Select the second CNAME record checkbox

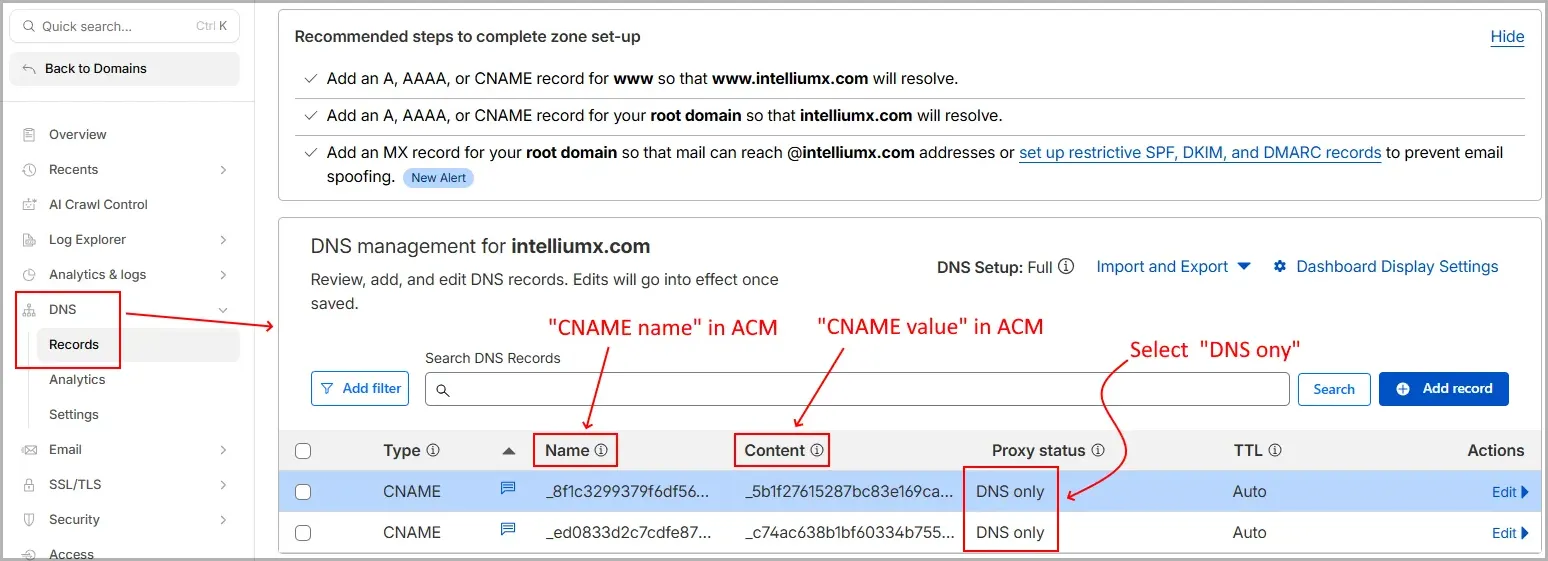(303, 533)
